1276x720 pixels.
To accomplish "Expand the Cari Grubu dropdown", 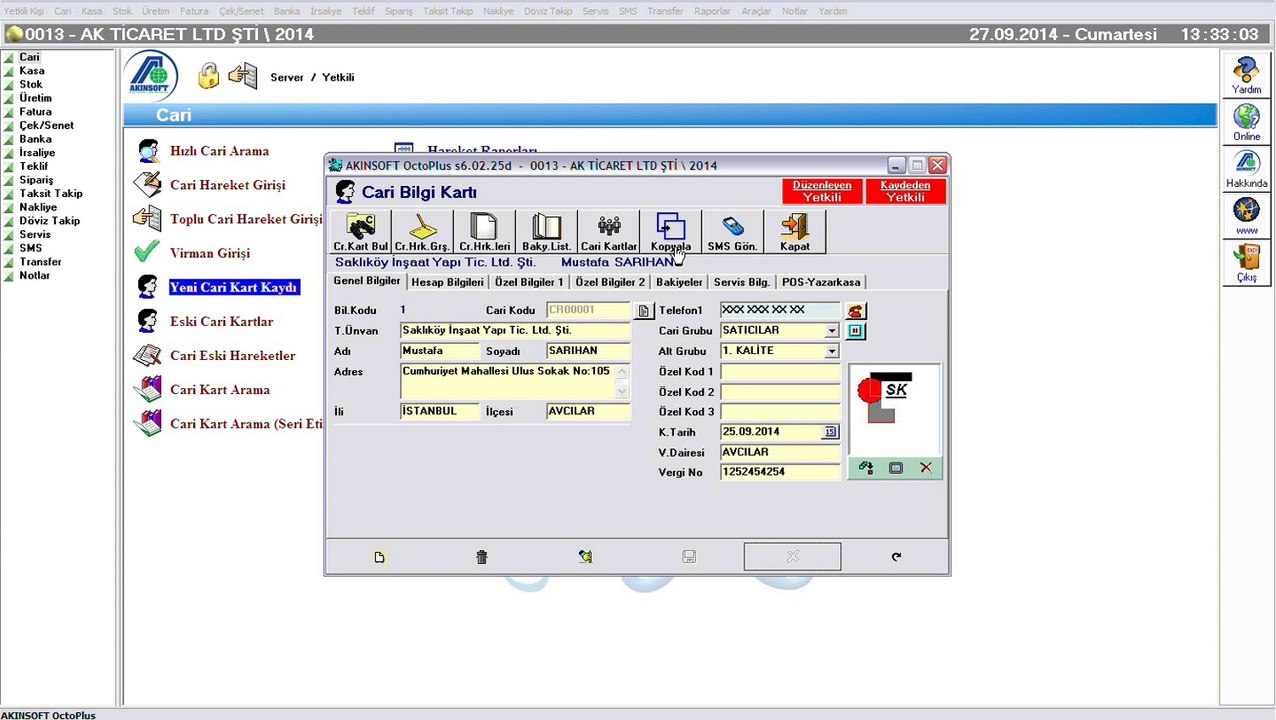I will click(831, 331).
